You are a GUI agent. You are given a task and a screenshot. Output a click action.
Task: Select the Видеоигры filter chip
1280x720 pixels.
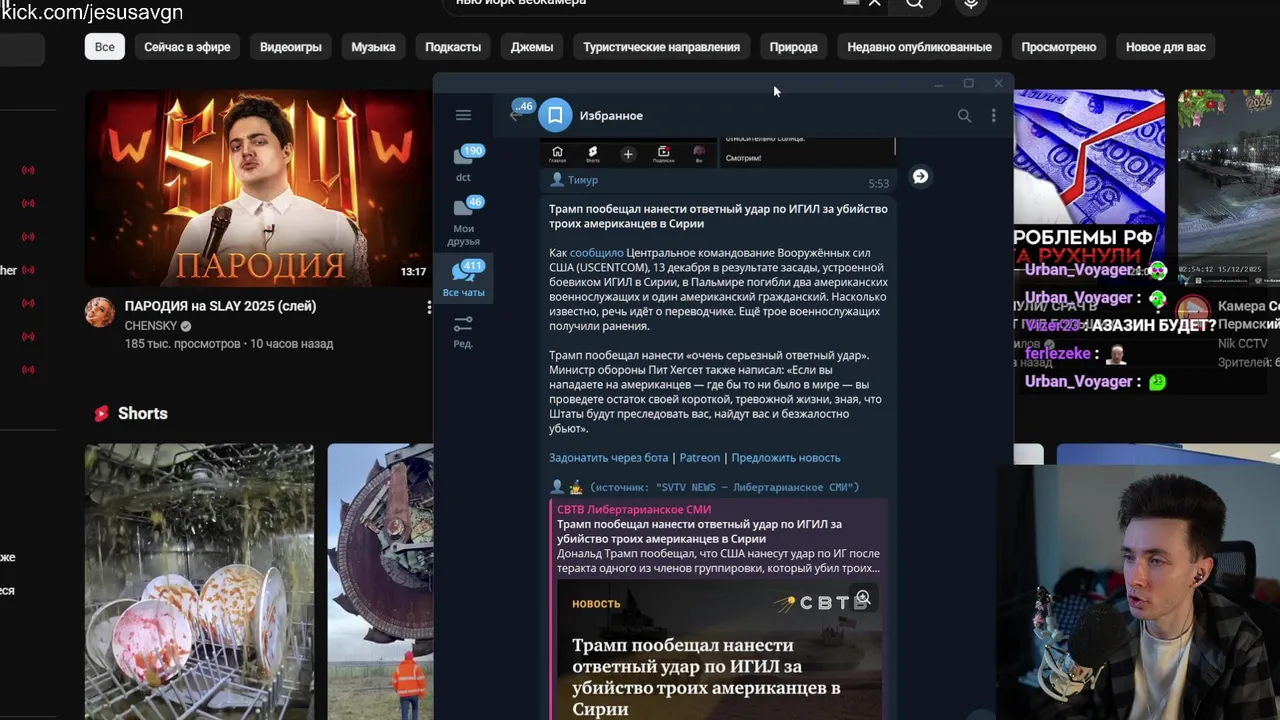tap(291, 47)
